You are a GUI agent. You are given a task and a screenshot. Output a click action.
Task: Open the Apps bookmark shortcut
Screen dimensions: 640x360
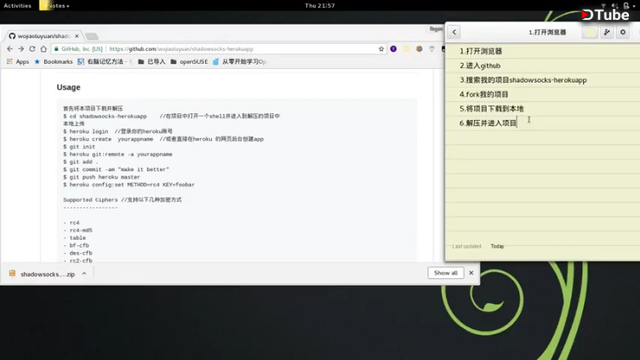[18, 62]
